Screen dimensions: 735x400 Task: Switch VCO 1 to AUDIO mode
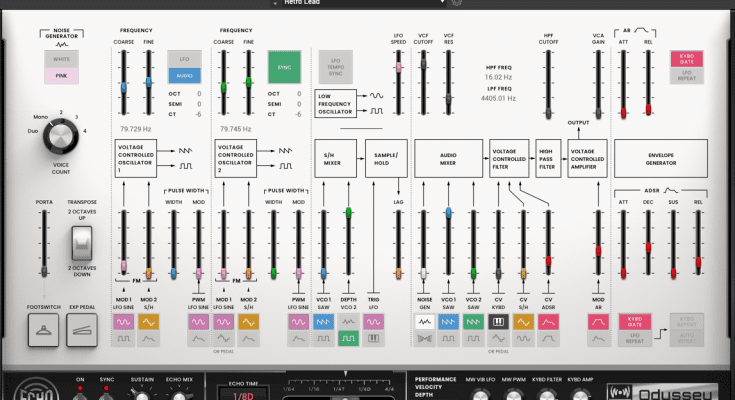pos(184,75)
